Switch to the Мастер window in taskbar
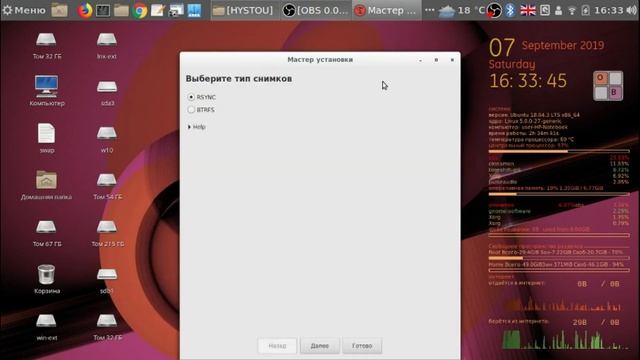Screen dimensions: 640x360 [x=386, y=10]
